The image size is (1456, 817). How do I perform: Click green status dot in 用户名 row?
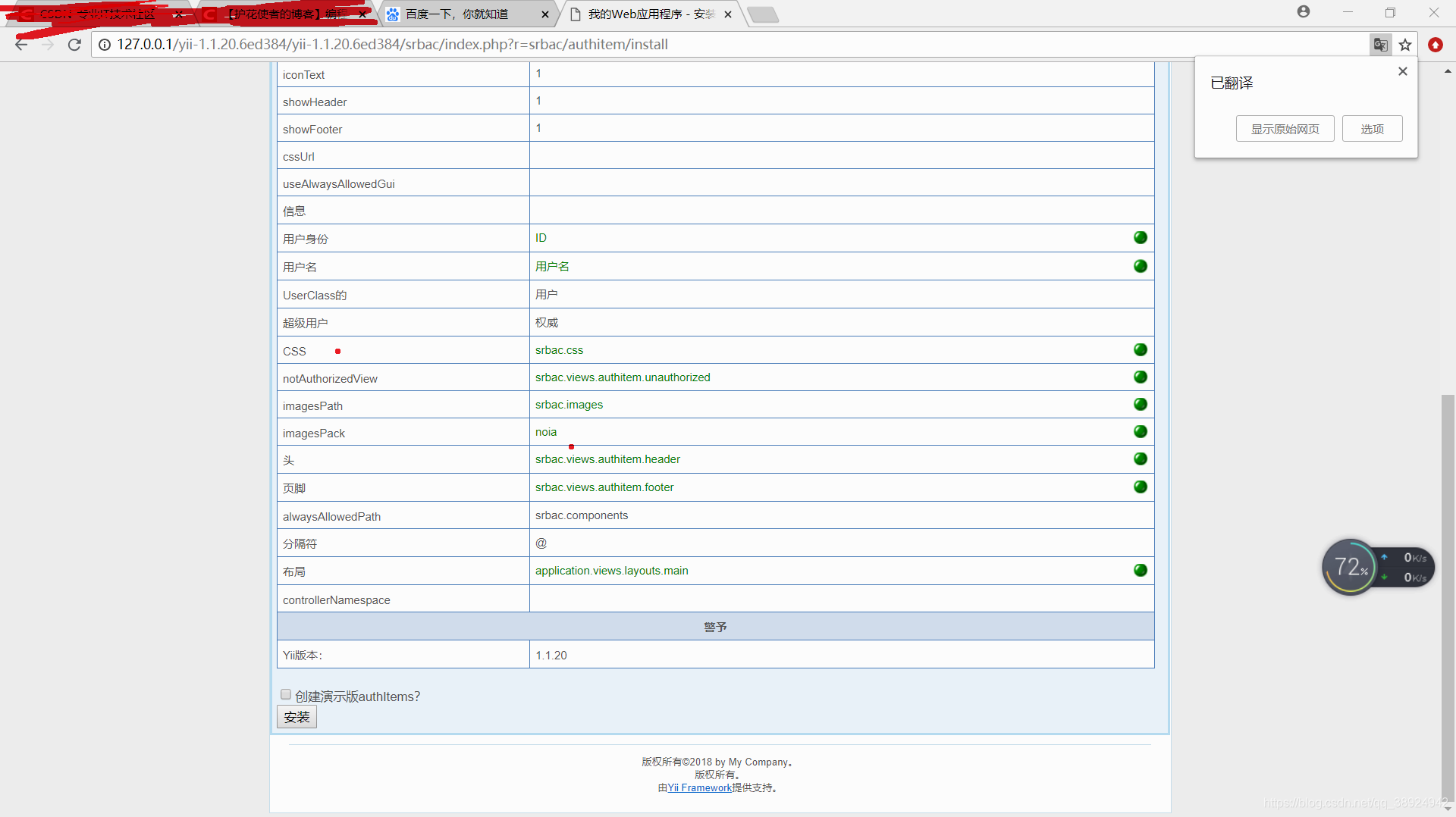(x=1141, y=266)
